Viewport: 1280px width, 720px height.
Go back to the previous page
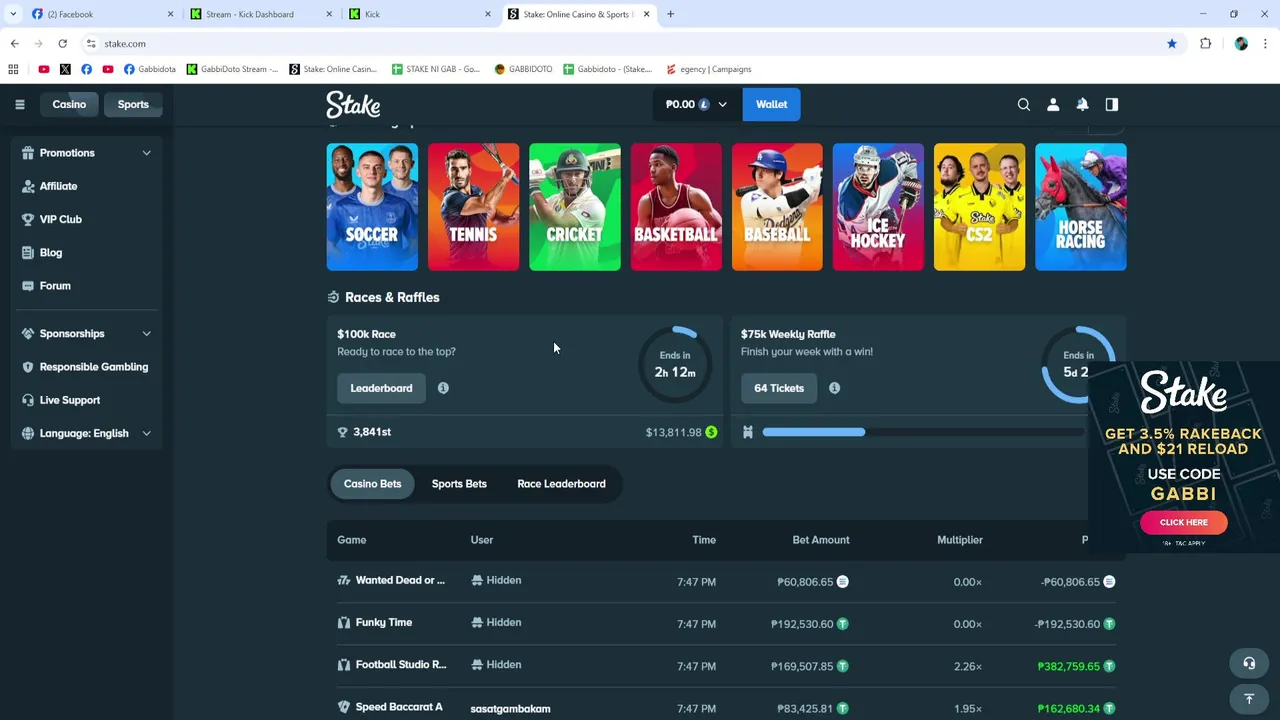point(14,44)
